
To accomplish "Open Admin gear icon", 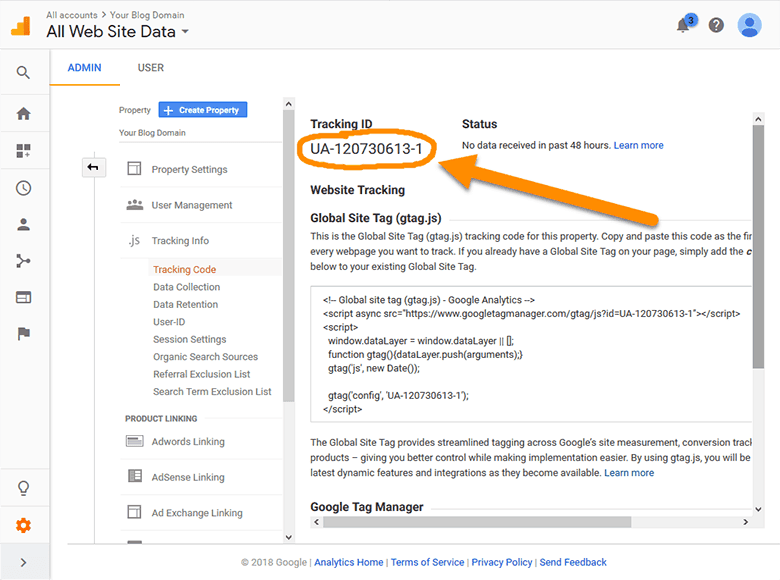I will (x=23, y=525).
